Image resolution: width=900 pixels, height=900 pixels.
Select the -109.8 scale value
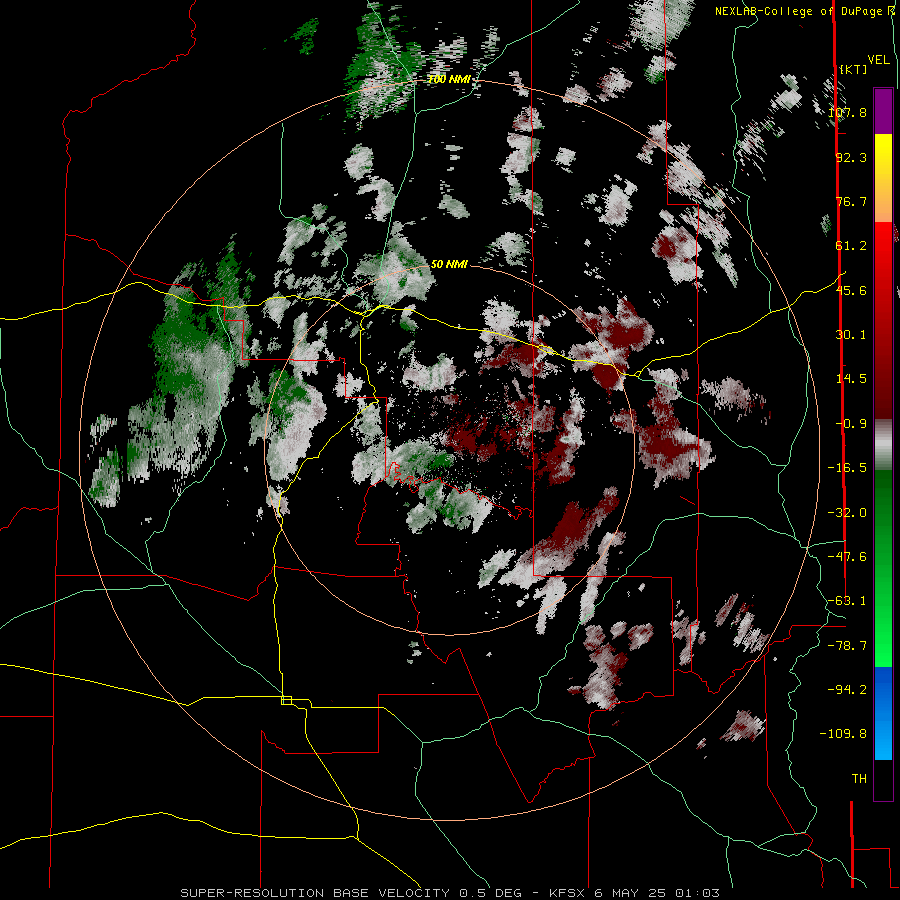coord(843,734)
